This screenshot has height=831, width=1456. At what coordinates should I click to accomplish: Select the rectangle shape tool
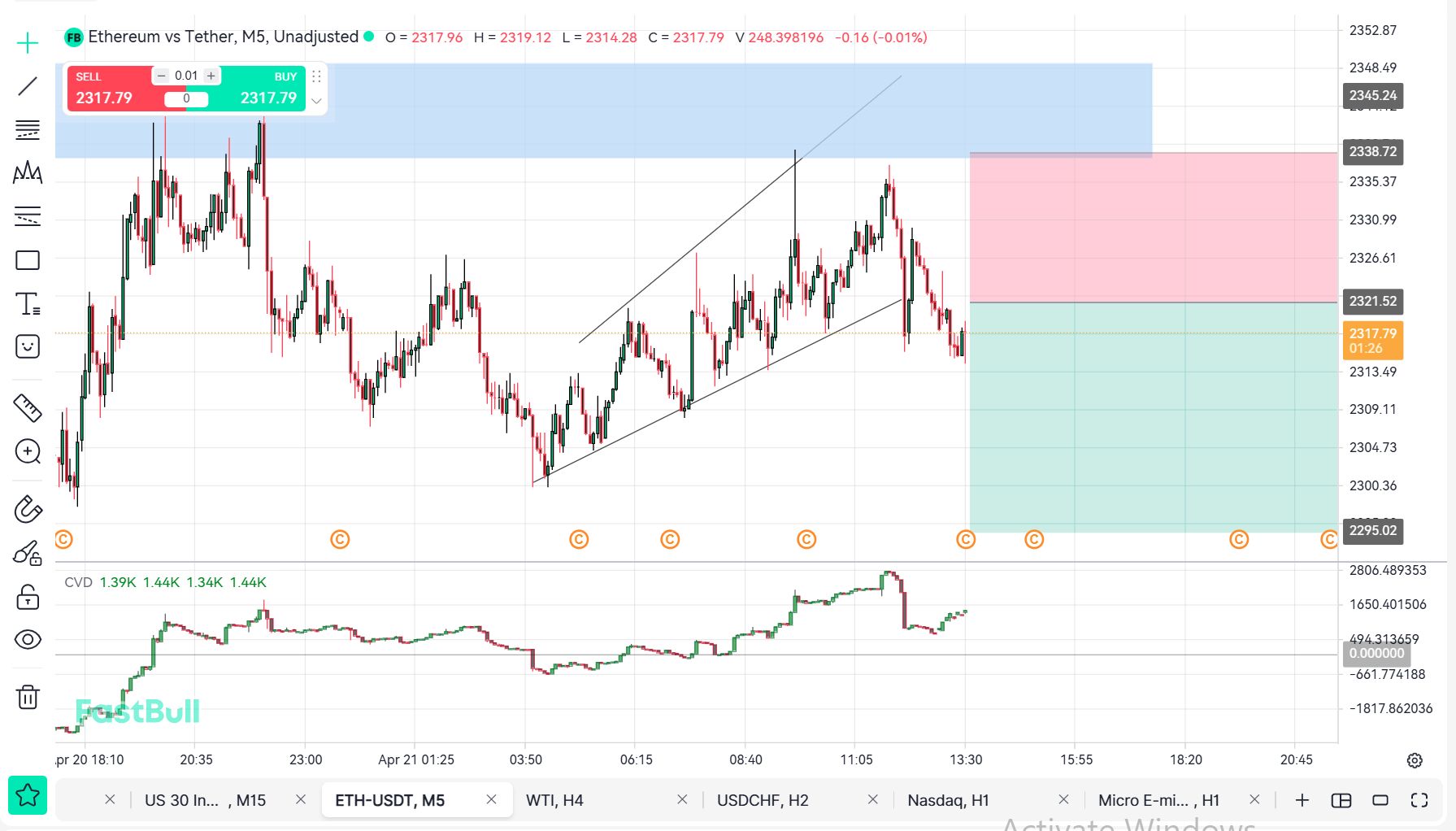click(x=28, y=260)
